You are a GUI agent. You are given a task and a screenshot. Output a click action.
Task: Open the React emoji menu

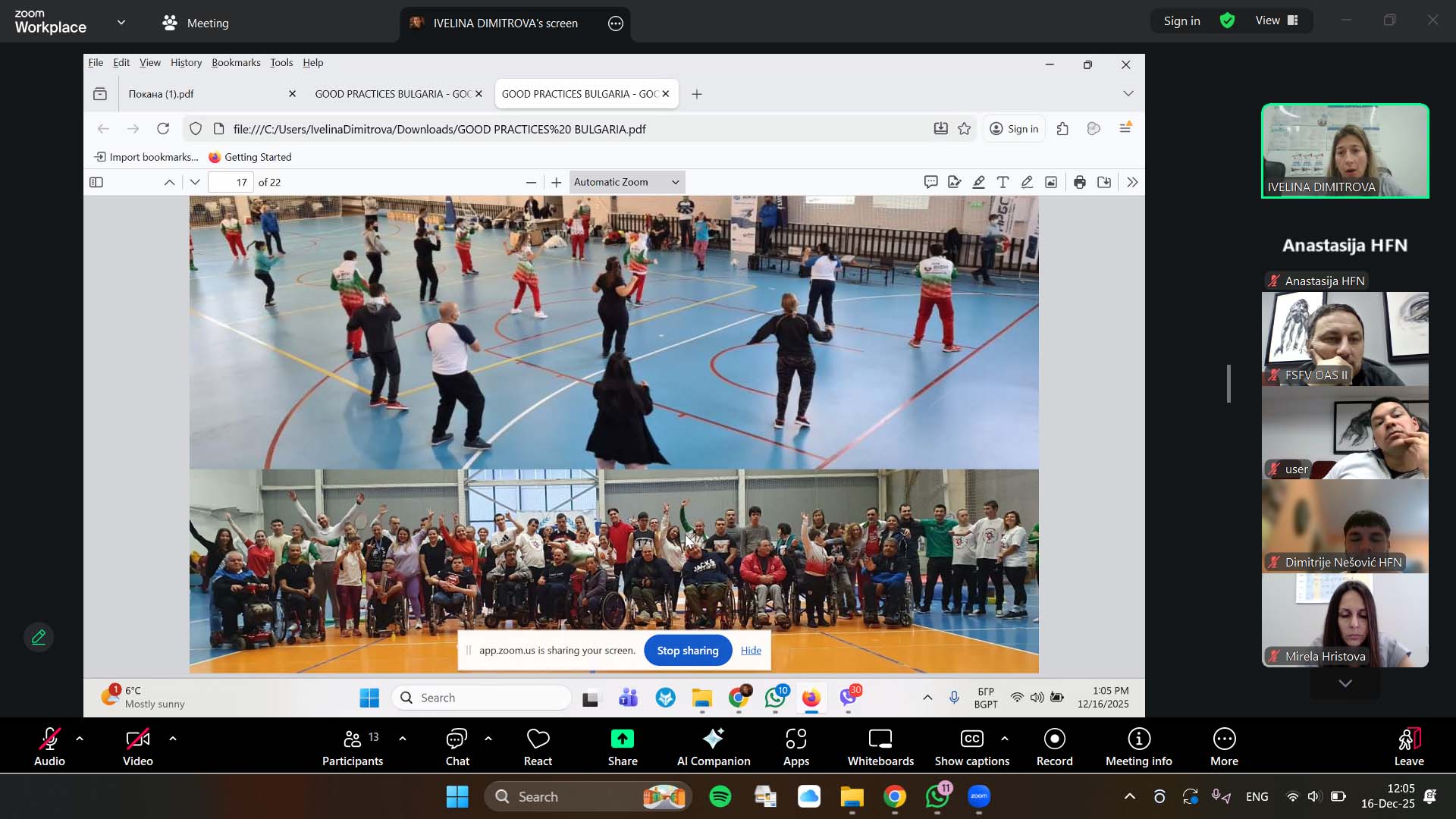coord(538,747)
